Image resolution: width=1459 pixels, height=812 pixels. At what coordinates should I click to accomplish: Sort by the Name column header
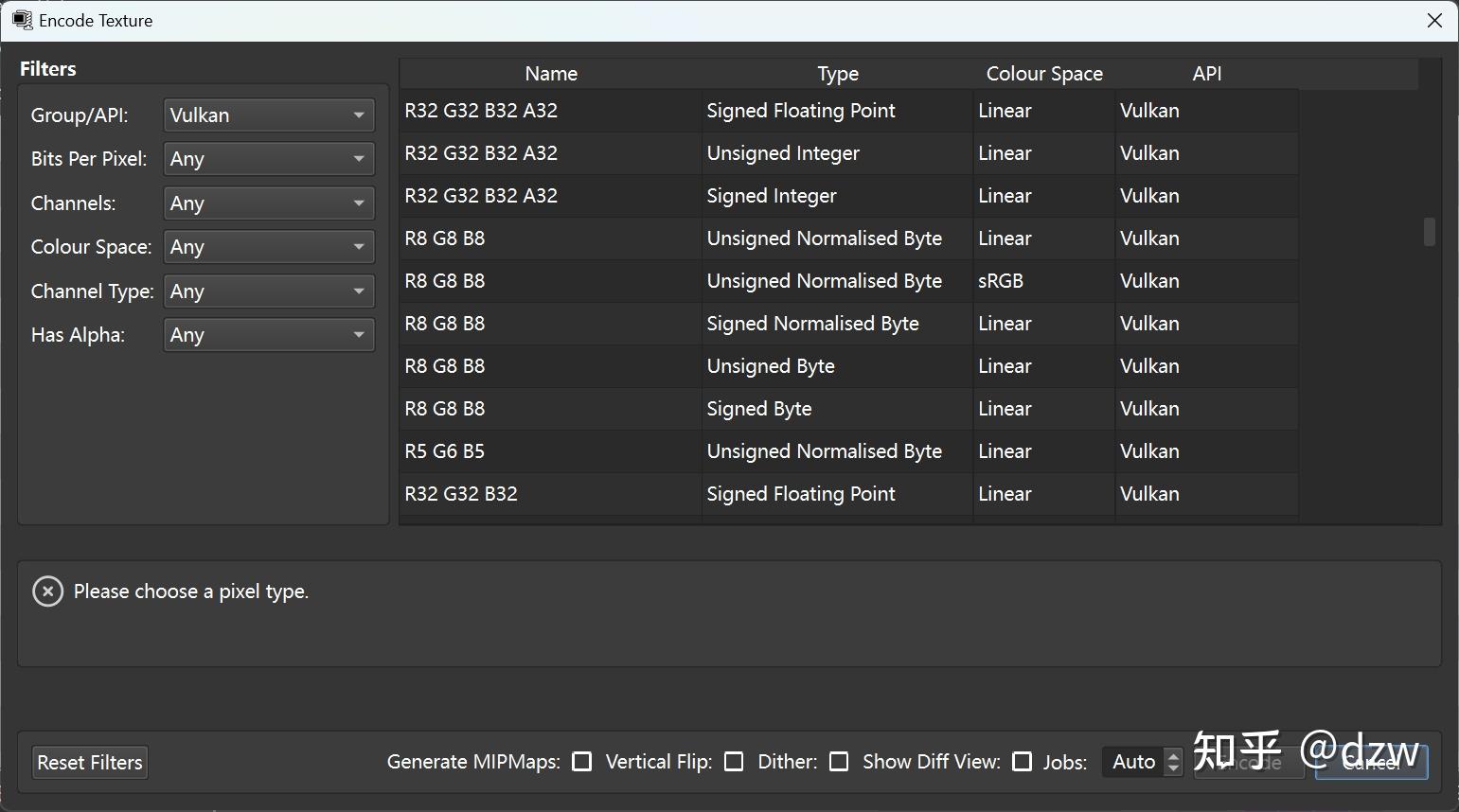pyautogui.click(x=551, y=74)
